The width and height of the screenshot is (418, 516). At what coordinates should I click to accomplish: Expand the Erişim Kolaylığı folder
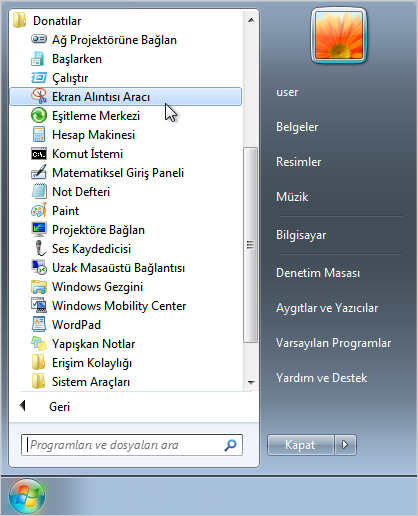pyautogui.click(x=82, y=363)
